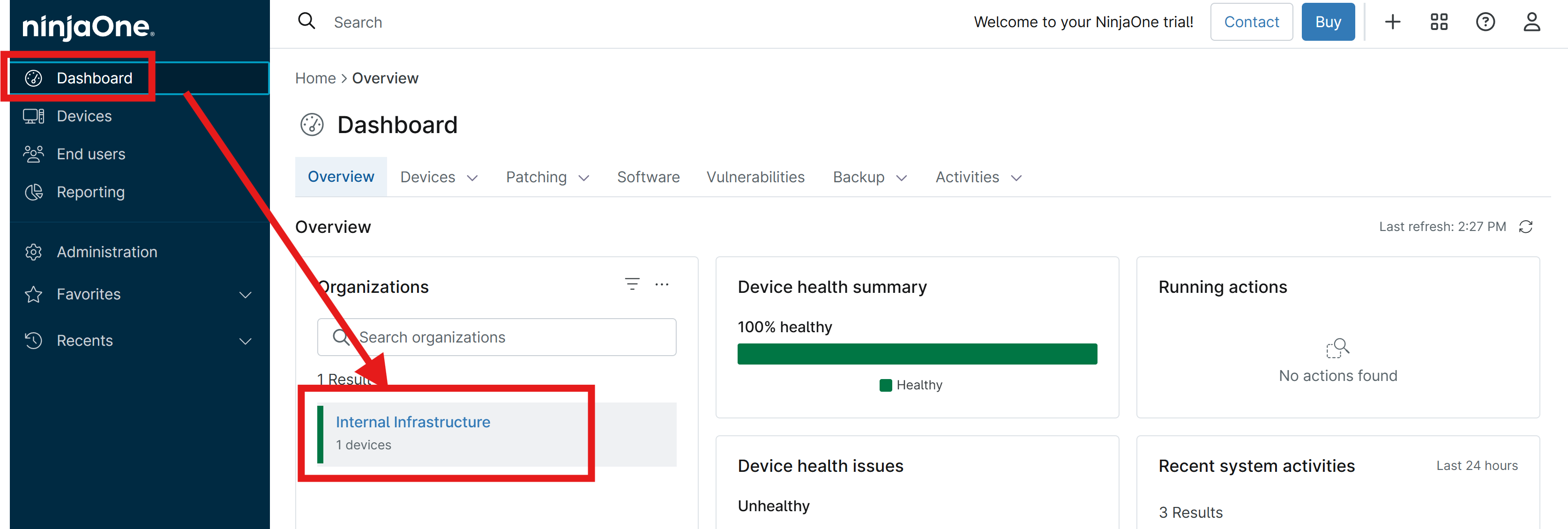Click the search magnifier icon in top bar
The height and width of the screenshot is (529, 1568).
tap(306, 21)
